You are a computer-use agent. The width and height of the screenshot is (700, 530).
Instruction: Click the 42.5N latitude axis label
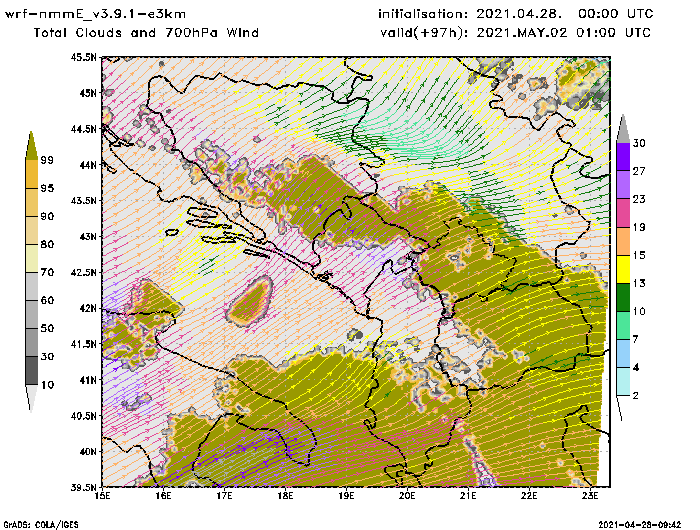click(x=83, y=272)
